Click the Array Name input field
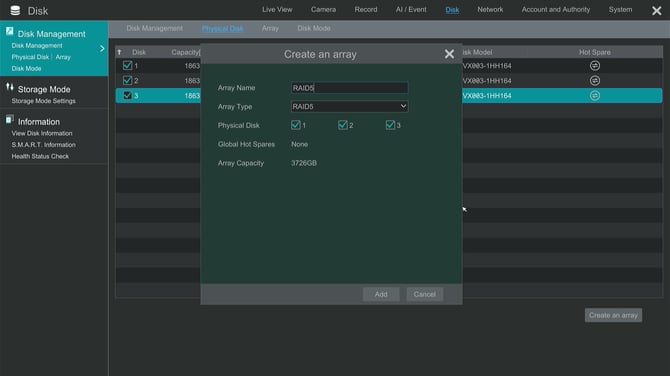 pyautogui.click(x=349, y=88)
